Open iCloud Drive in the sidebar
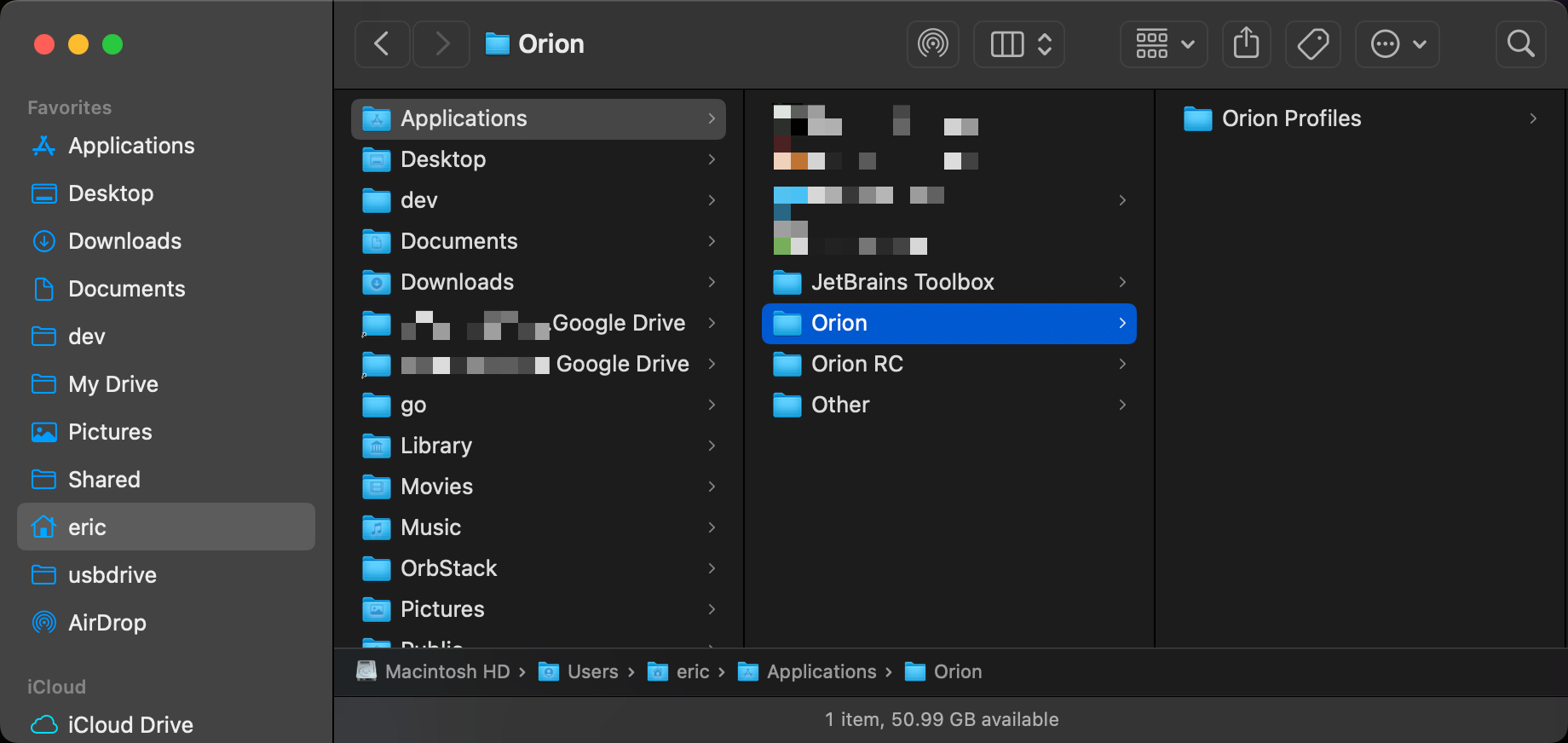Viewport: 1568px width, 743px height. click(x=130, y=724)
